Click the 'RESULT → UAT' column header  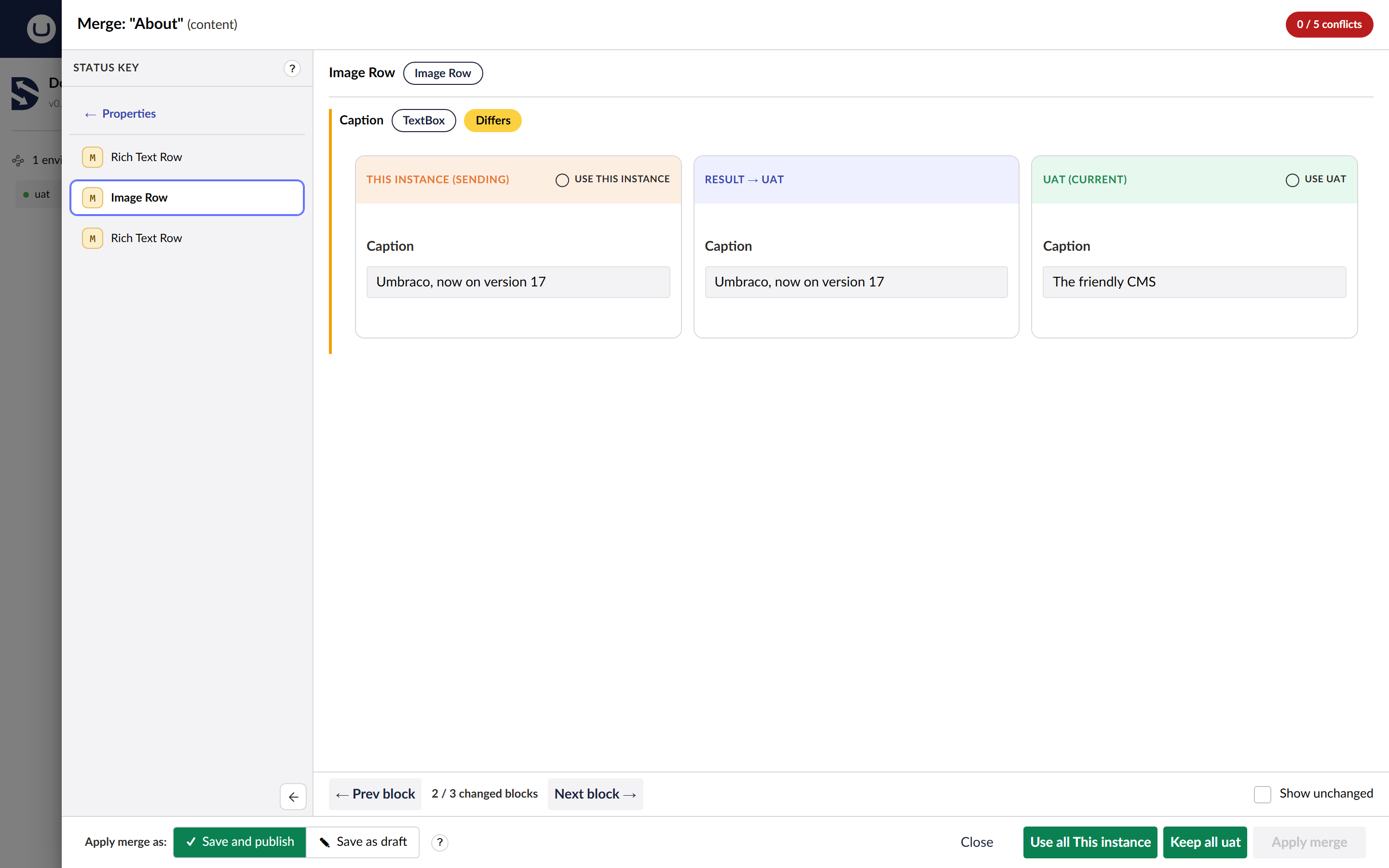[744, 180]
